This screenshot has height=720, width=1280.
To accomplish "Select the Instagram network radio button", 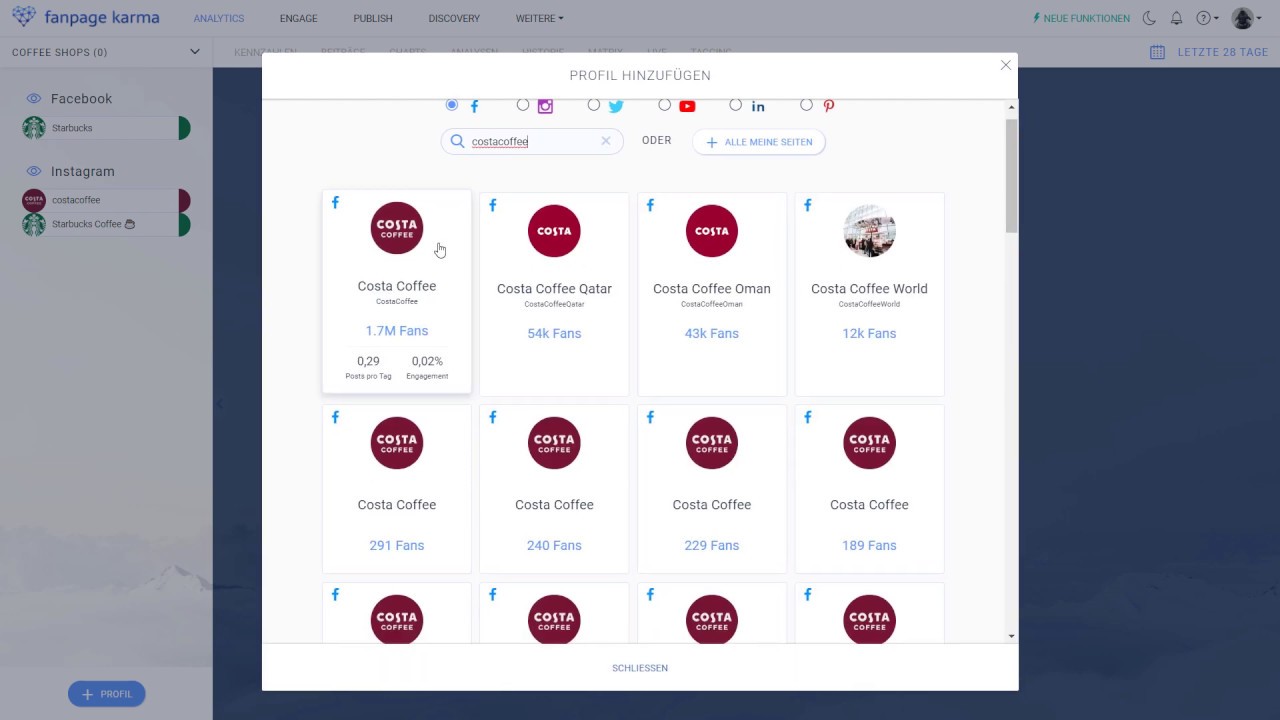I will pos(523,105).
